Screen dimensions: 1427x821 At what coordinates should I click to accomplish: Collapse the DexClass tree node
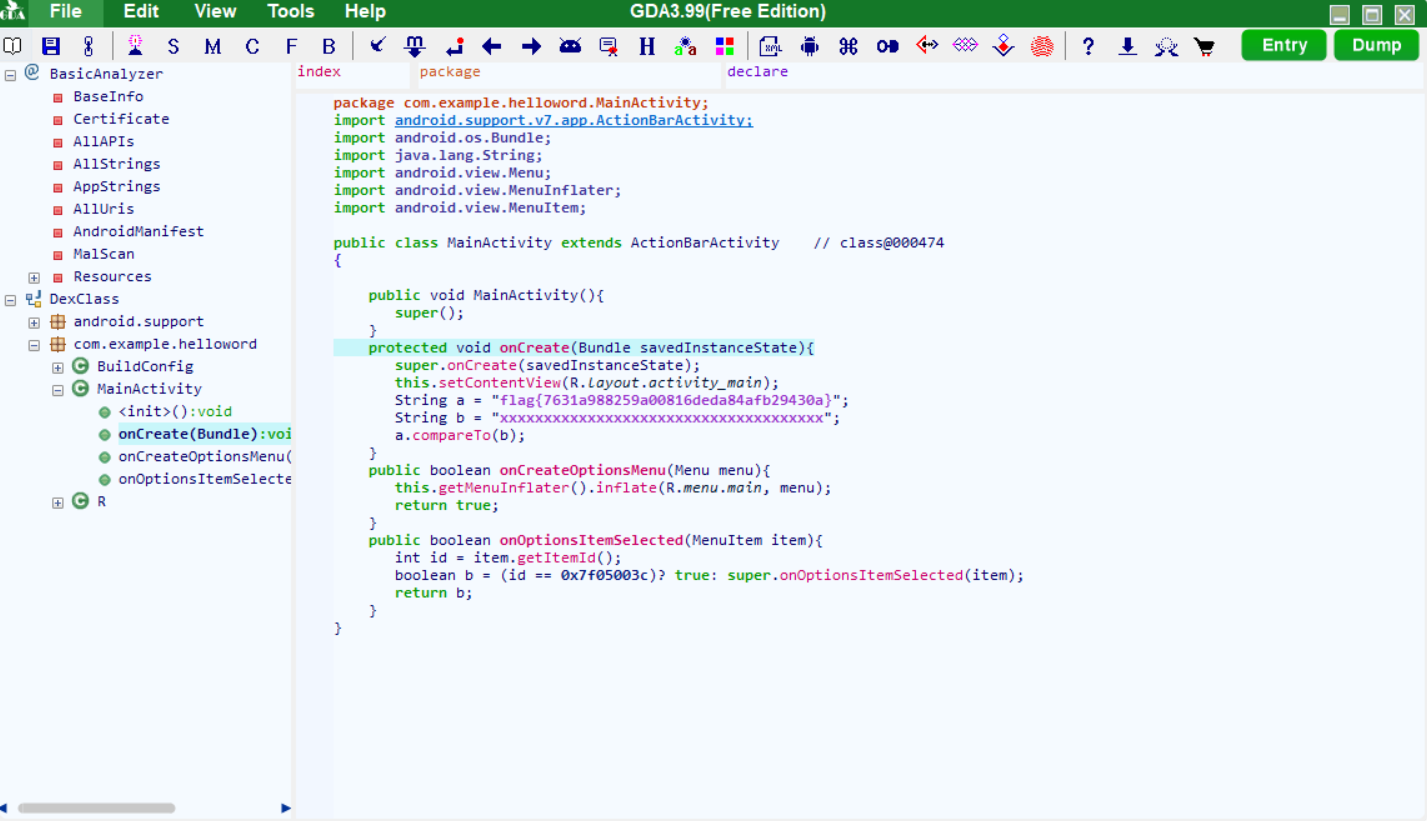tap(10, 300)
